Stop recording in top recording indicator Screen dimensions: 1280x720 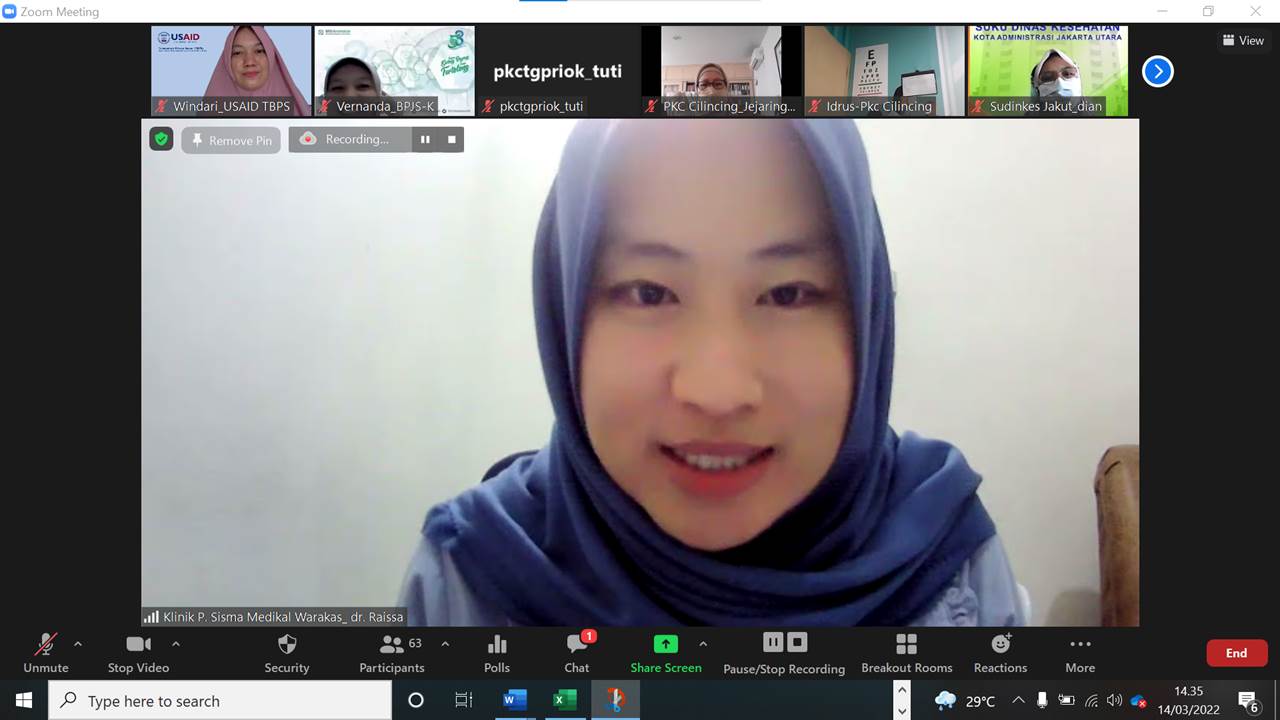click(x=451, y=140)
